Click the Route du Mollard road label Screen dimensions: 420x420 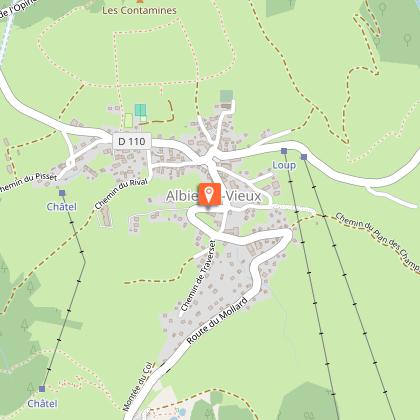tap(217, 321)
